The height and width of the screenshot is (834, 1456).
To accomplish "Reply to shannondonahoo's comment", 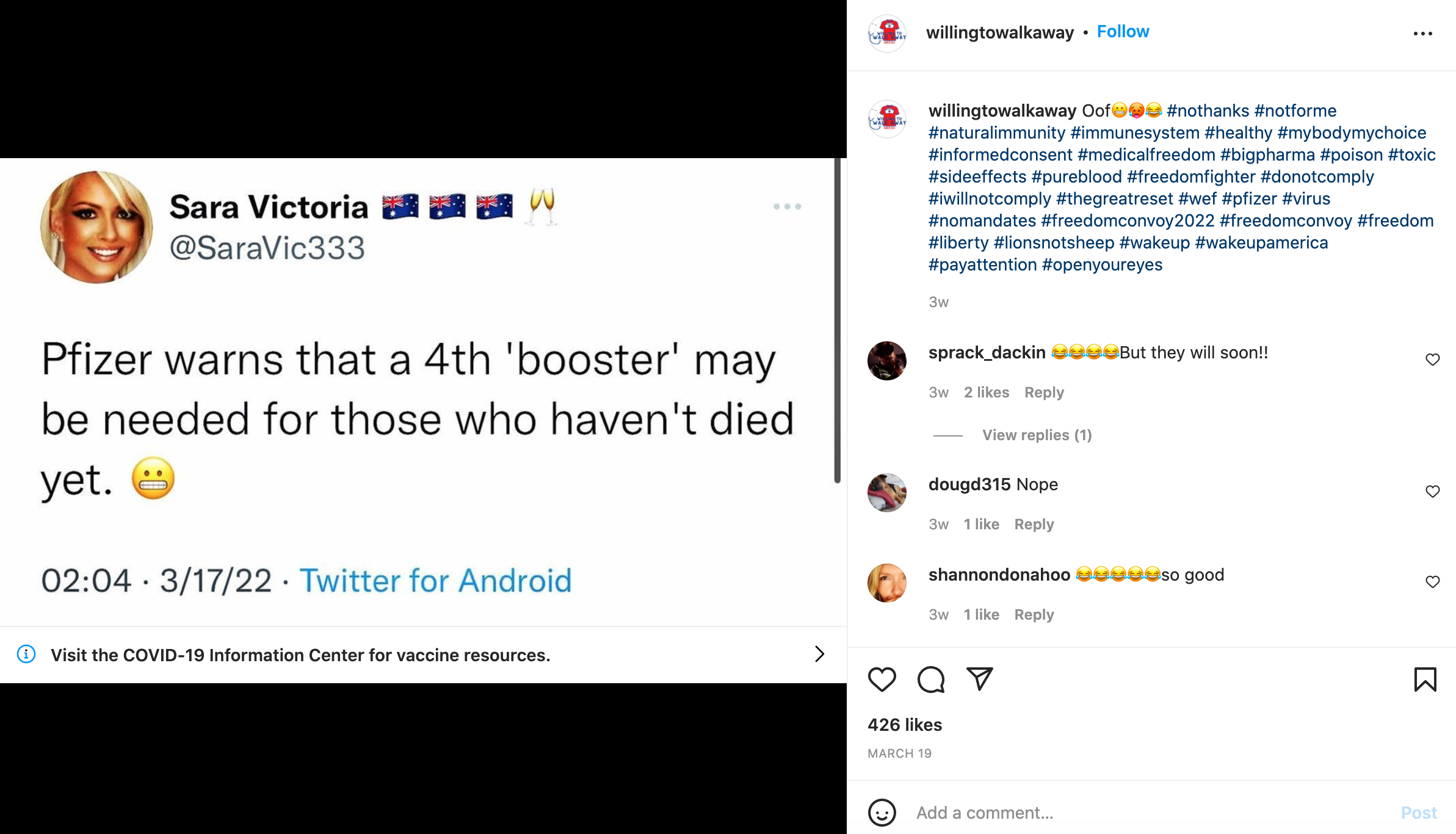I will (1034, 615).
